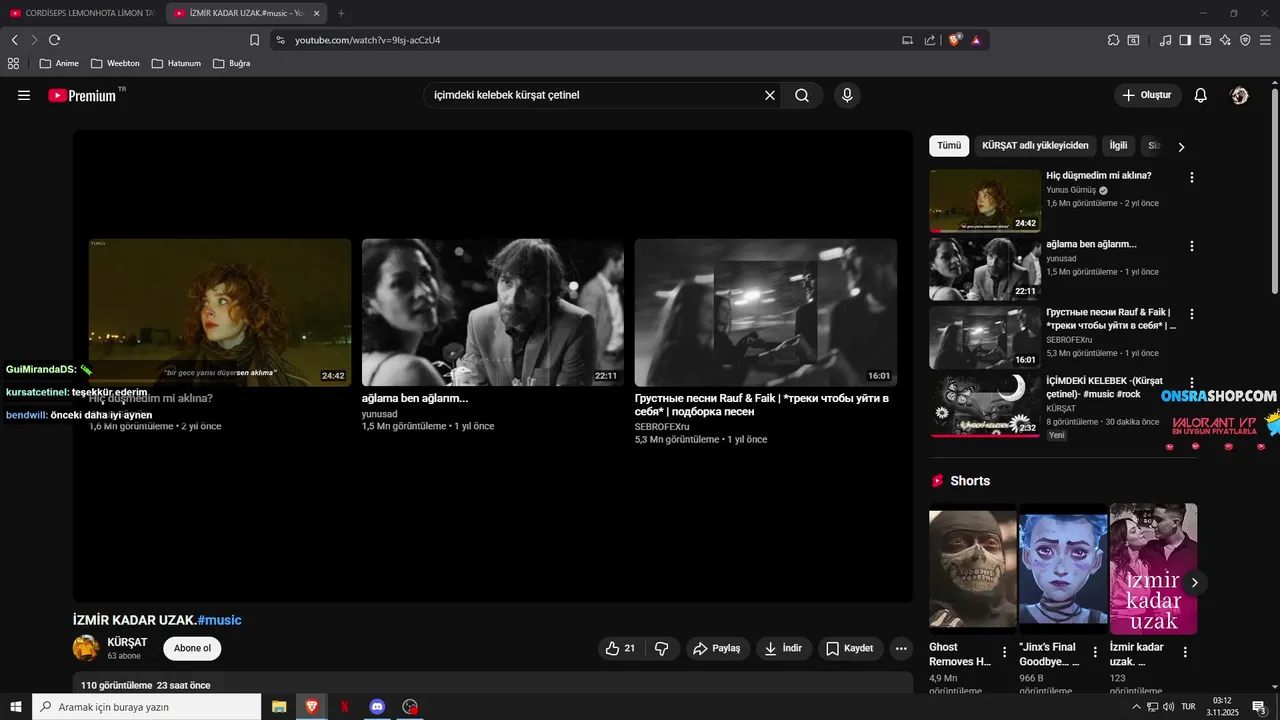
Task: Open YouTube notifications bell
Action: (x=1201, y=95)
